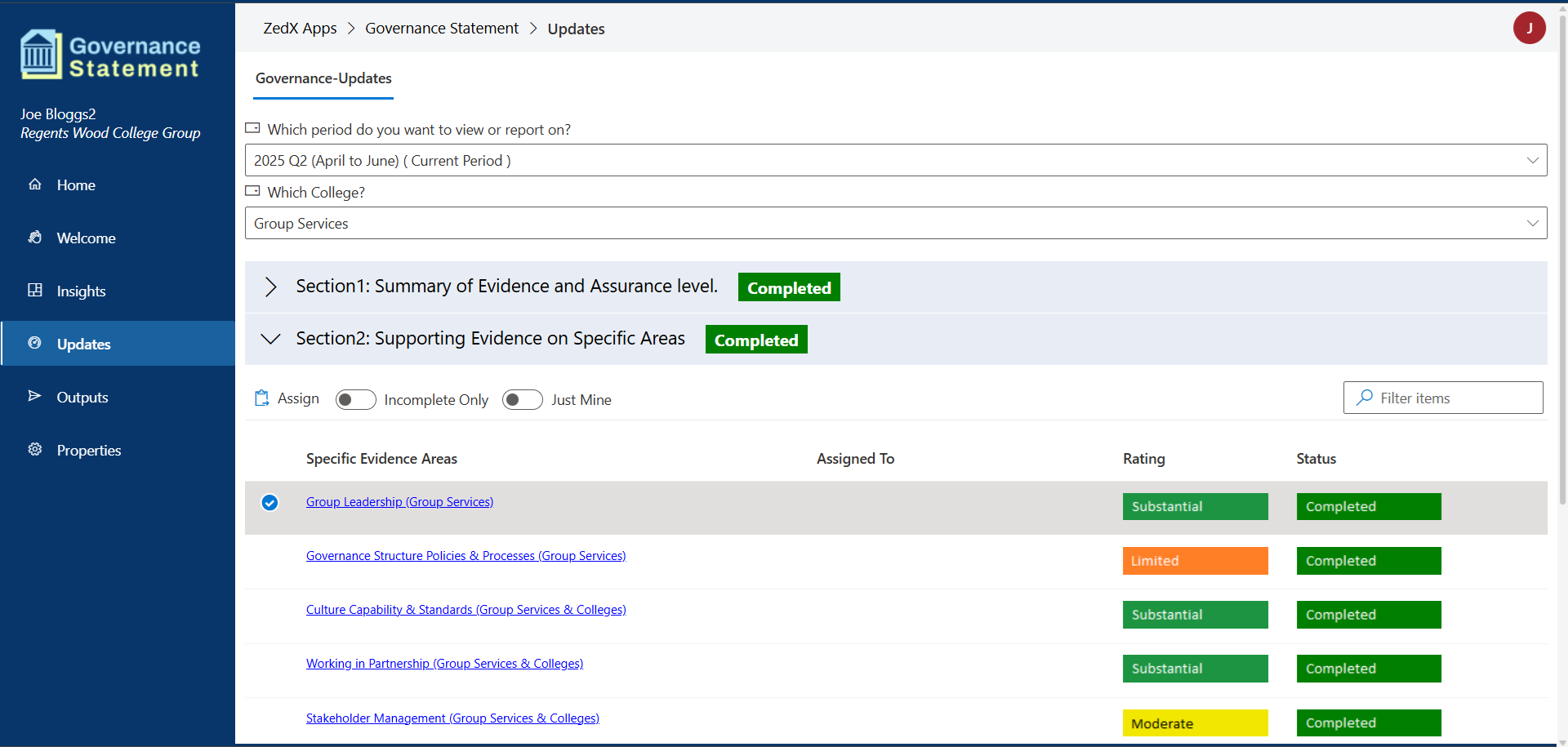1568x747 pixels.
Task: Open Insights in the sidebar menu
Action: (118, 291)
